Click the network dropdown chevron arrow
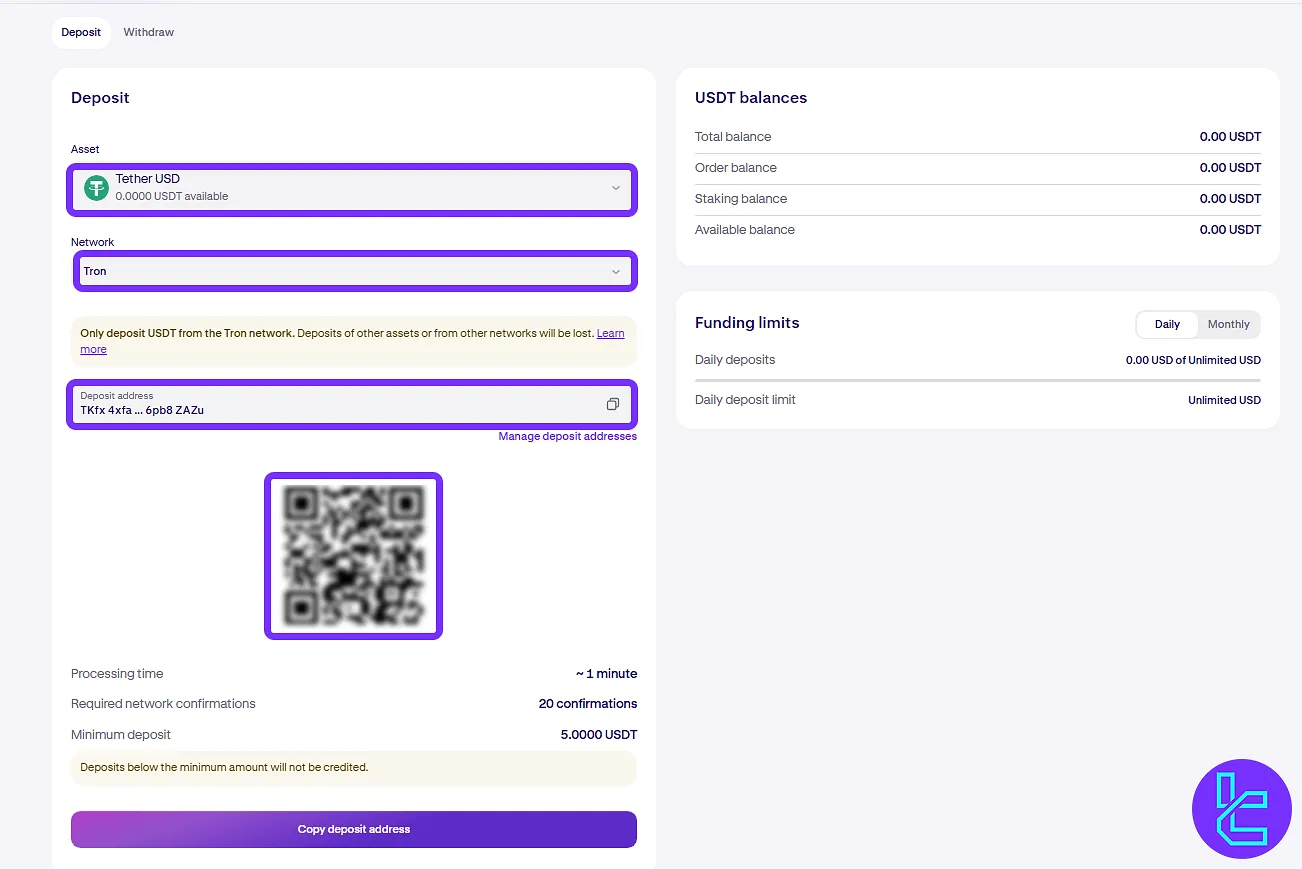The width and height of the screenshot is (1302, 869). pos(616,271)
